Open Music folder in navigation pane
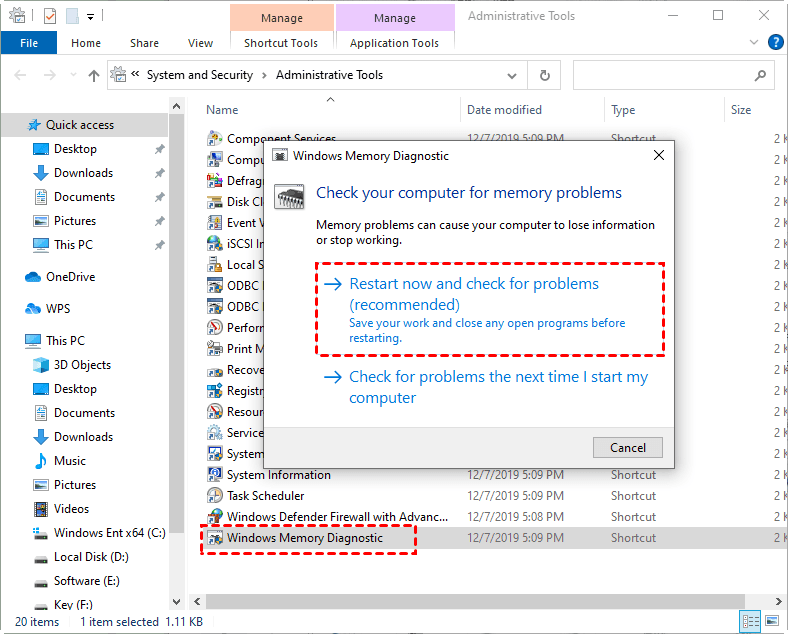The image size is (788, 634). (x=69, y=461)
